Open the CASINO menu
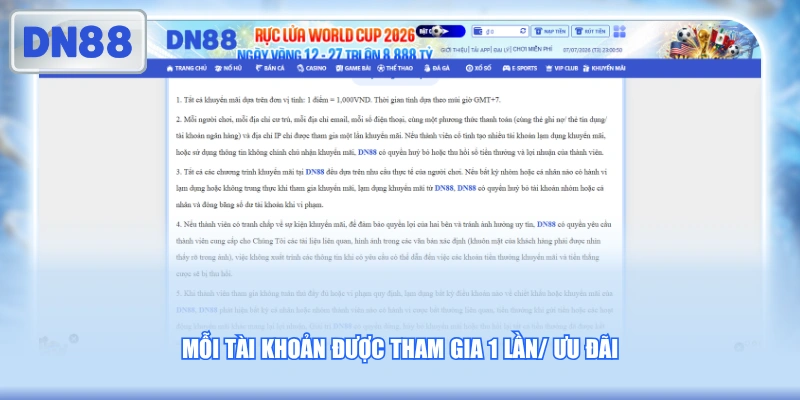The height and width of the screenshot is (400, 800). [311, 68]
